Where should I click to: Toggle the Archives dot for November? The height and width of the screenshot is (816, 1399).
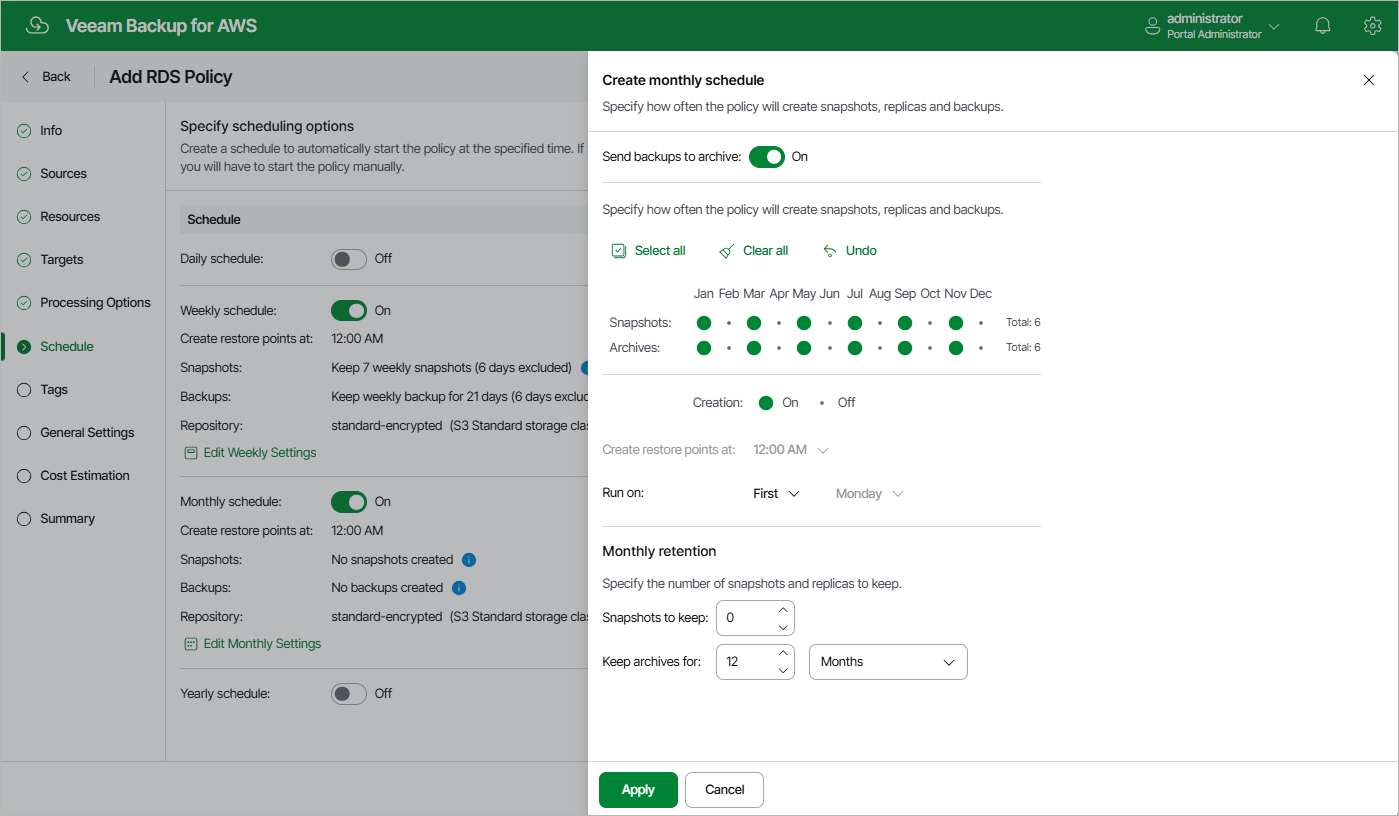956,348
